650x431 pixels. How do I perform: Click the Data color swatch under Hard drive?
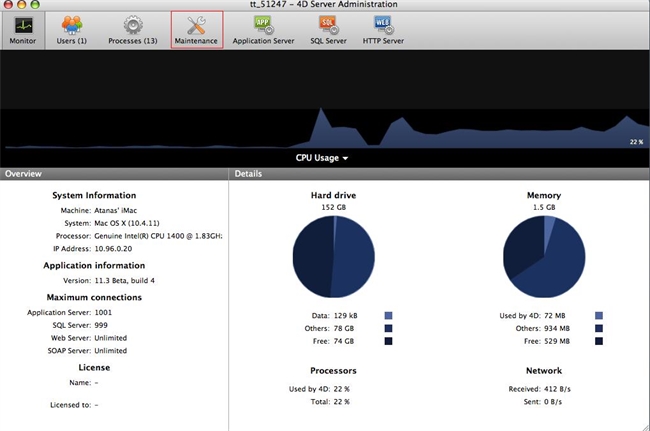tap(389, 315)
